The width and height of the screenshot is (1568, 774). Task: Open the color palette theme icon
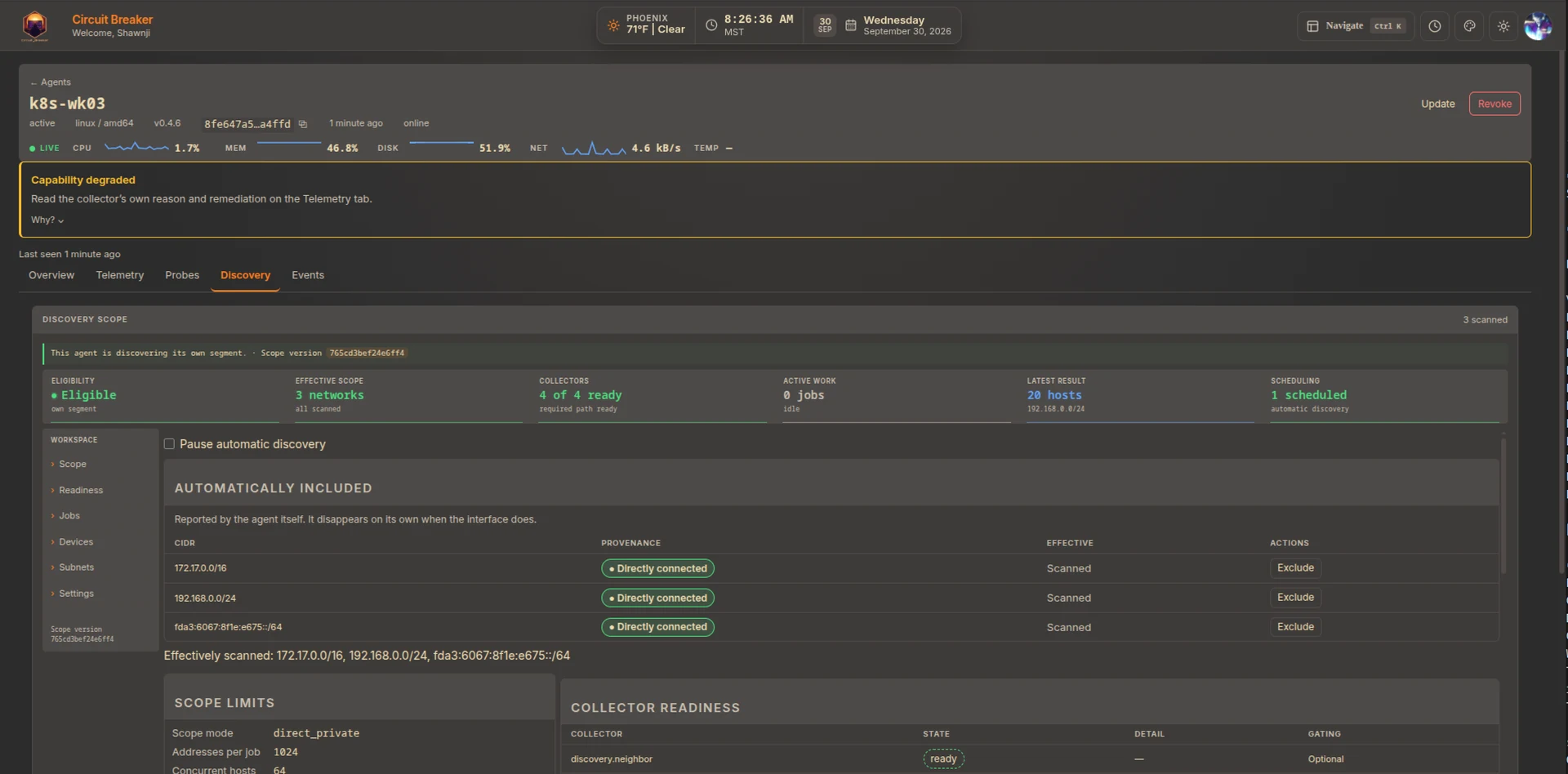pyautogui.click(x=1469, y=26)
